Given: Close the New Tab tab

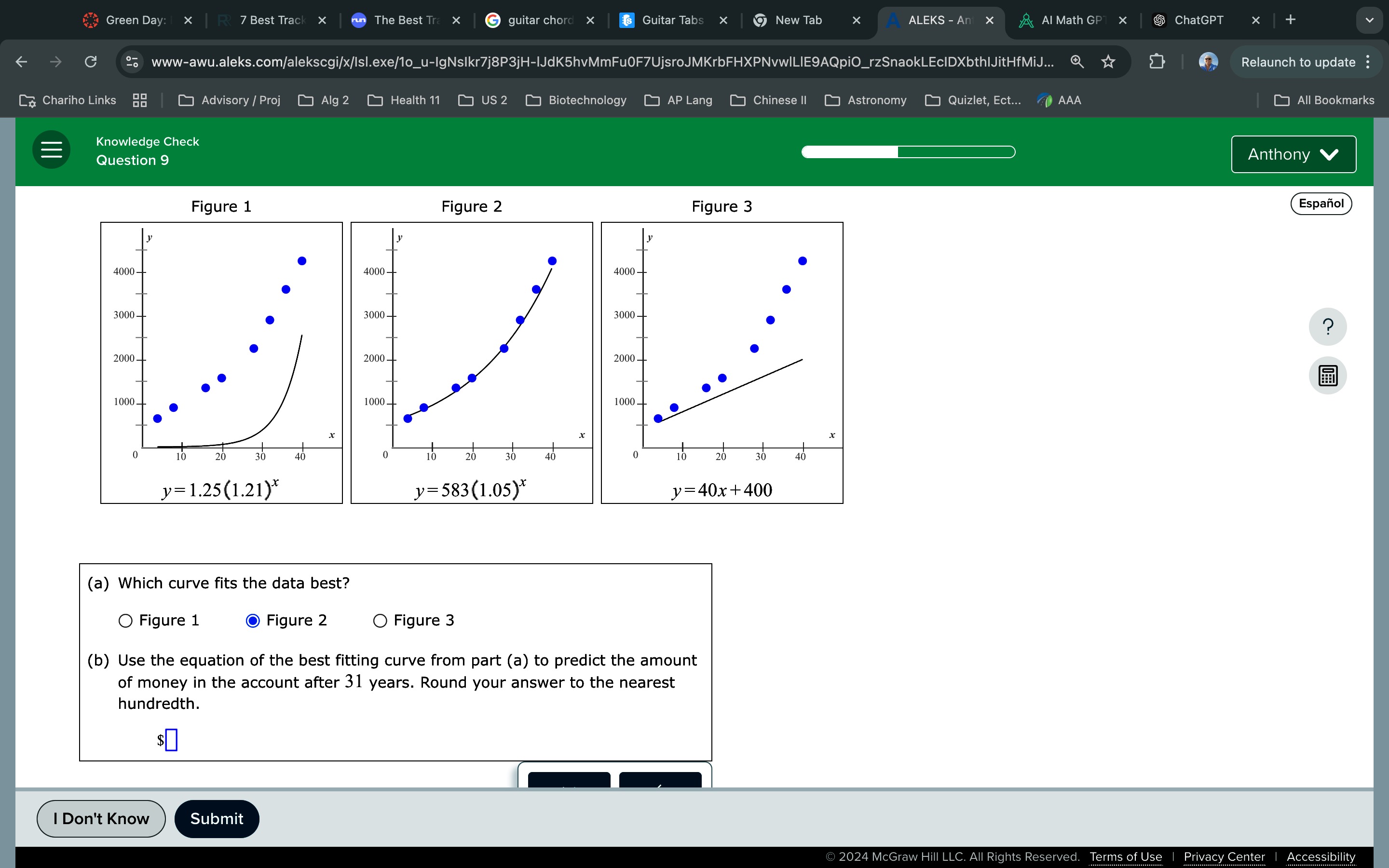Looking at the screenshot, I should click(x=857, y=20).
